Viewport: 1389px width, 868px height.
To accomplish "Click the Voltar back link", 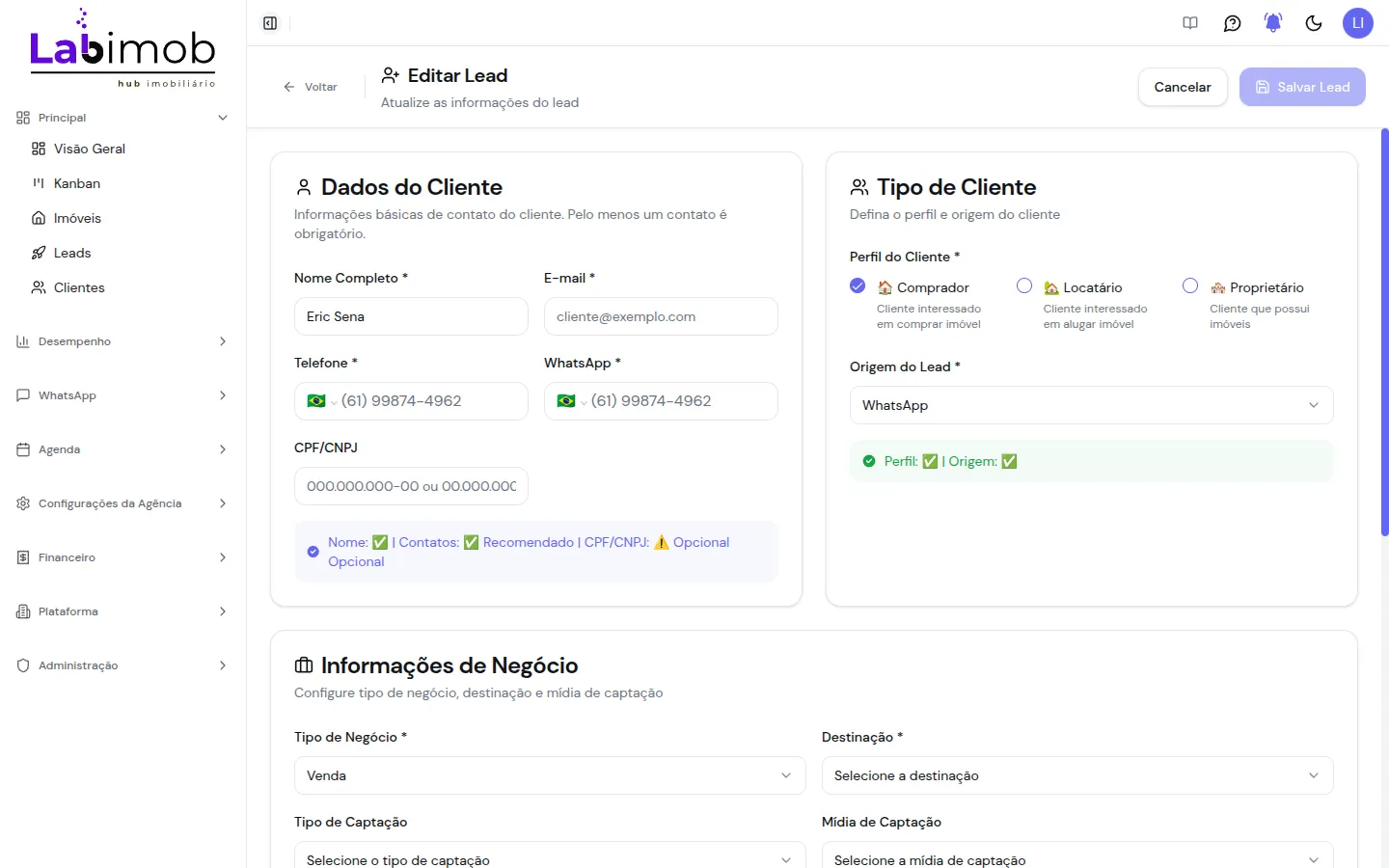I will click(x=310, y=87).
